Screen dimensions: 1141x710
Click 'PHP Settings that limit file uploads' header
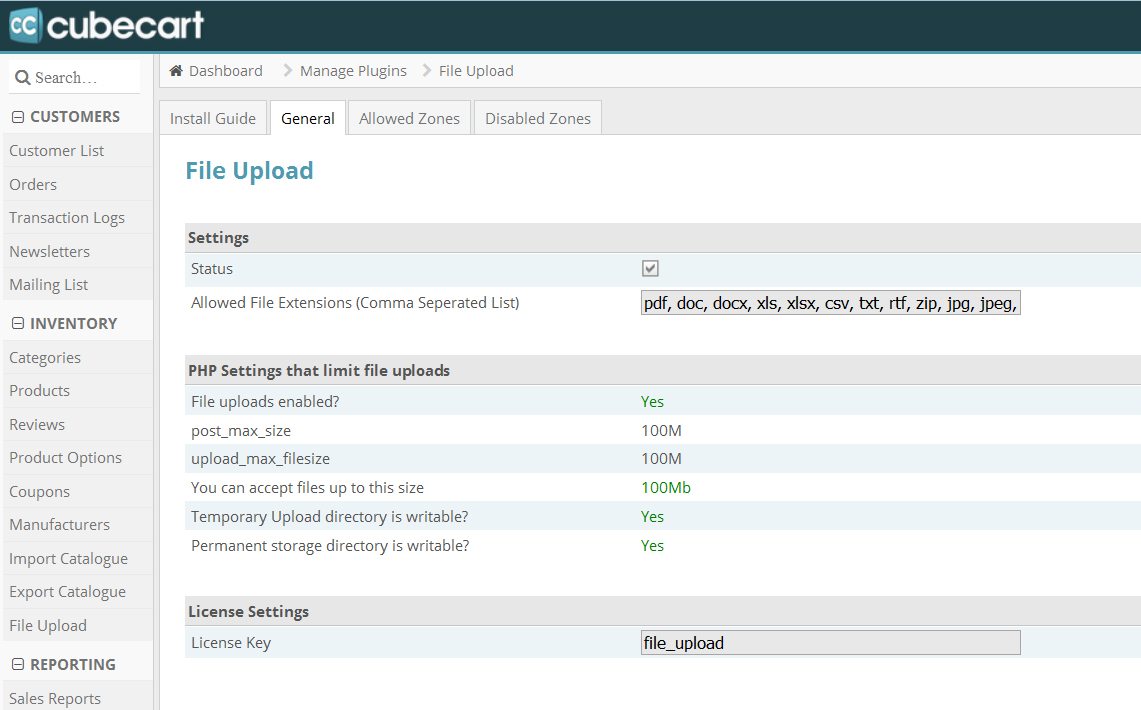click(319, 371)
